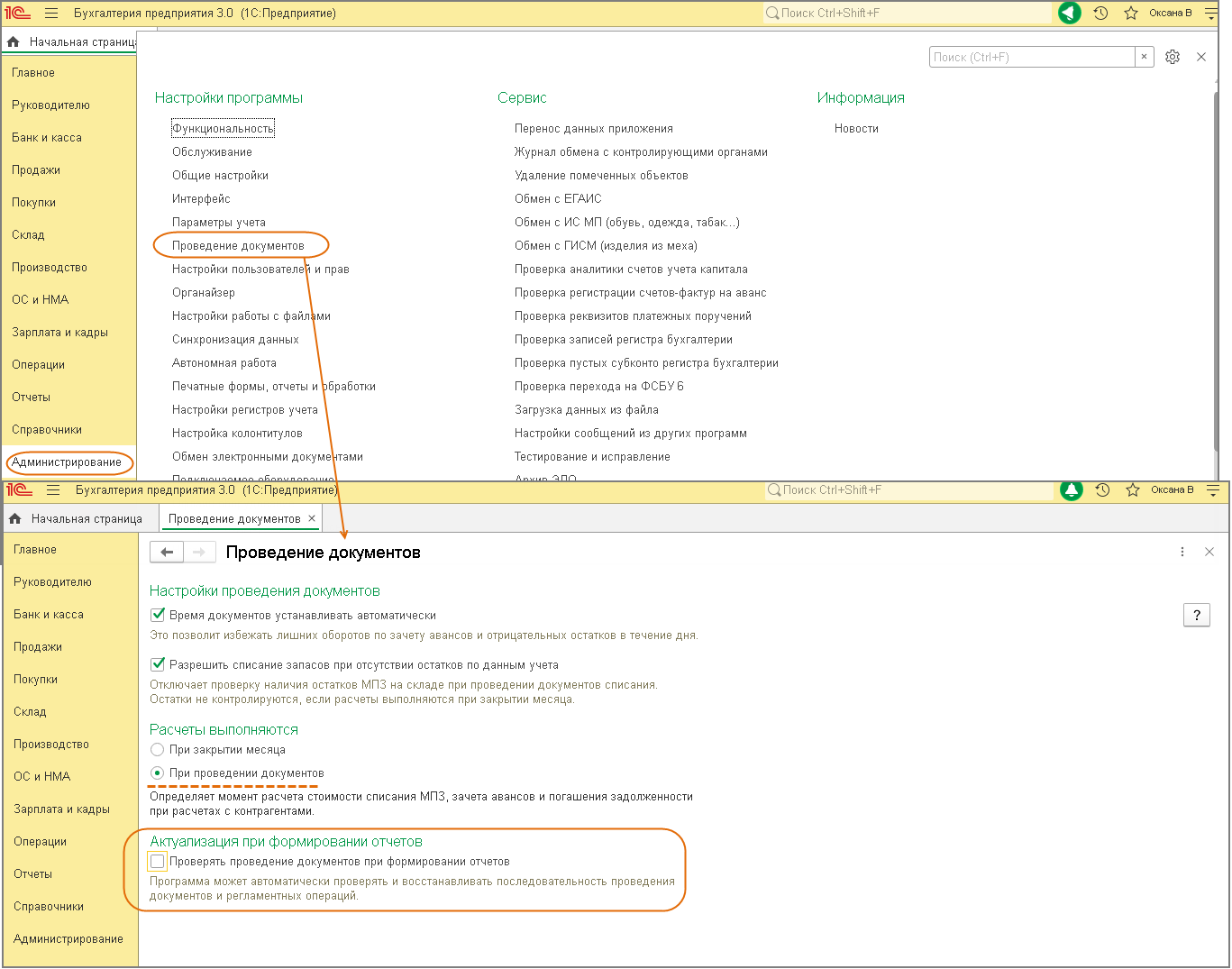Open ОС и НМА section in lower sidebar
Image resolution: width=1232 pixels, height=969 pixels.
point(41,777)
